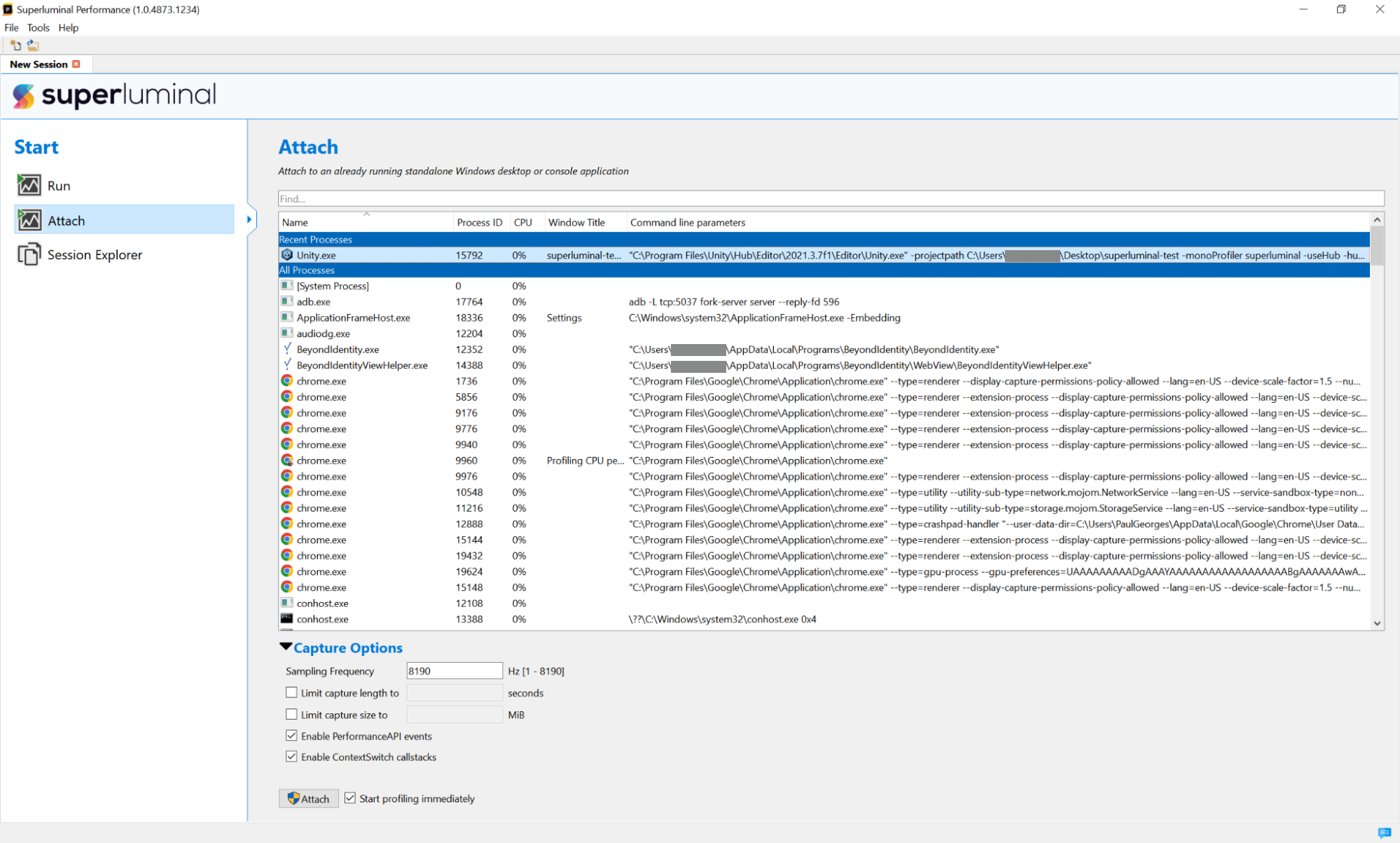
Task: Select the Run icon in Start panel
Action: tap(29, 186)
